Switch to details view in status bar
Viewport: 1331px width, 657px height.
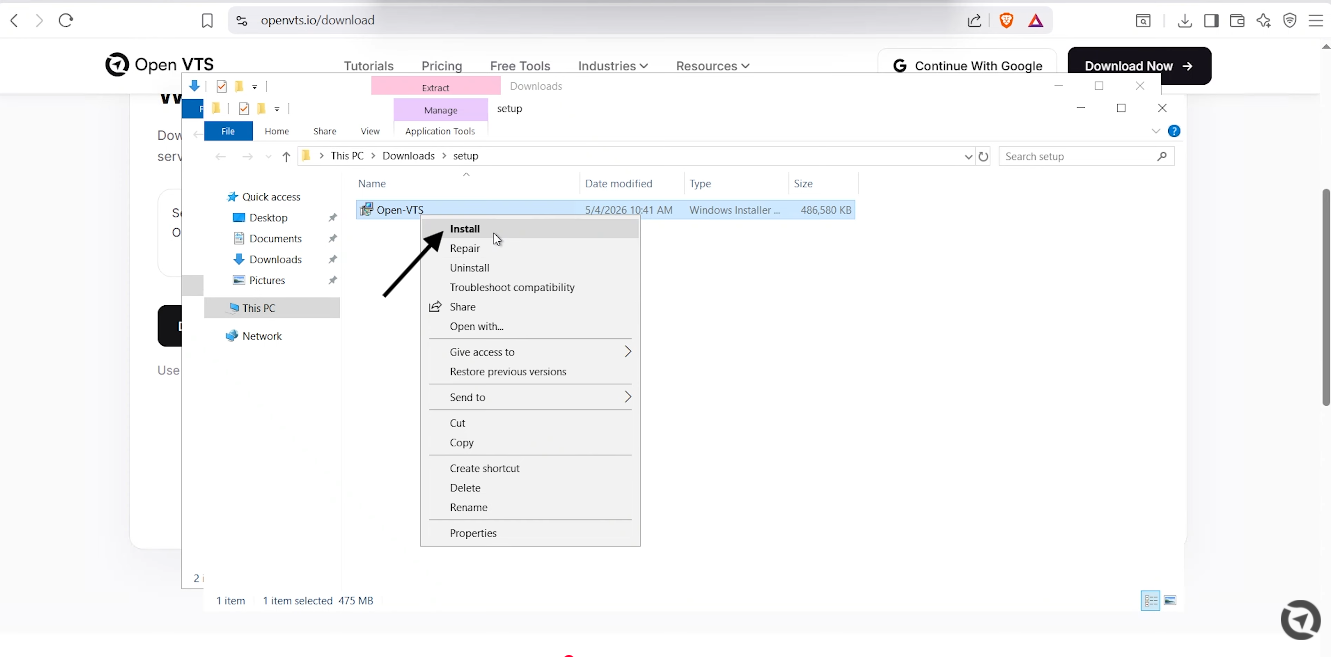pos(1151,601)
